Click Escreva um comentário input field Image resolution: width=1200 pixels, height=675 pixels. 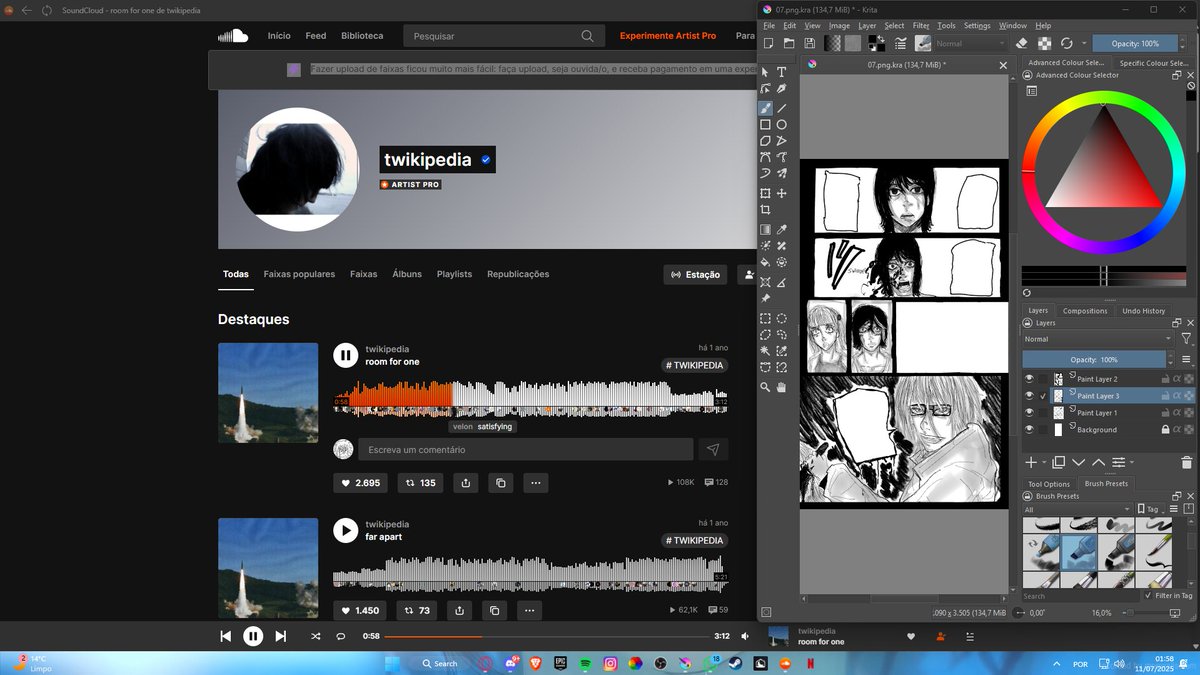[526, 450]
